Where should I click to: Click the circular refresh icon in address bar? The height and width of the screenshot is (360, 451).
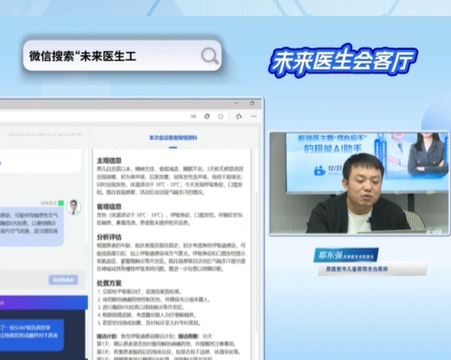207,116
